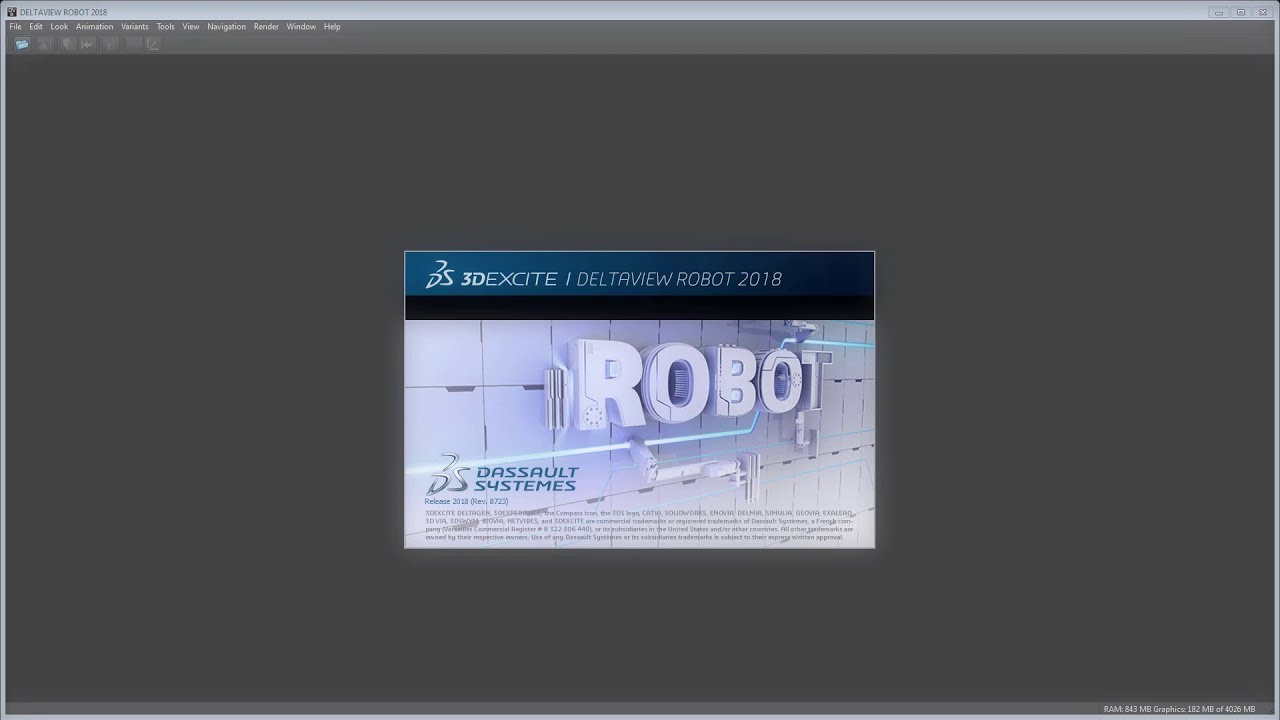Open the Animation menu

click(x=95, y=27)
